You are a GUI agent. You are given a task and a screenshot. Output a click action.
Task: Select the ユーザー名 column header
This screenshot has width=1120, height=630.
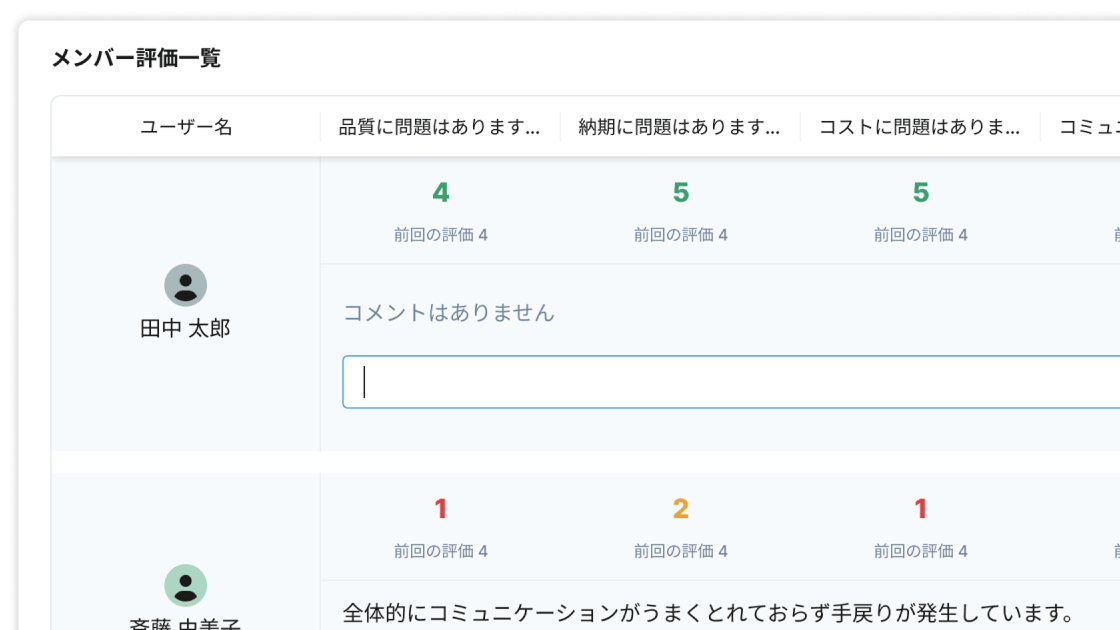tap(186, 127)
